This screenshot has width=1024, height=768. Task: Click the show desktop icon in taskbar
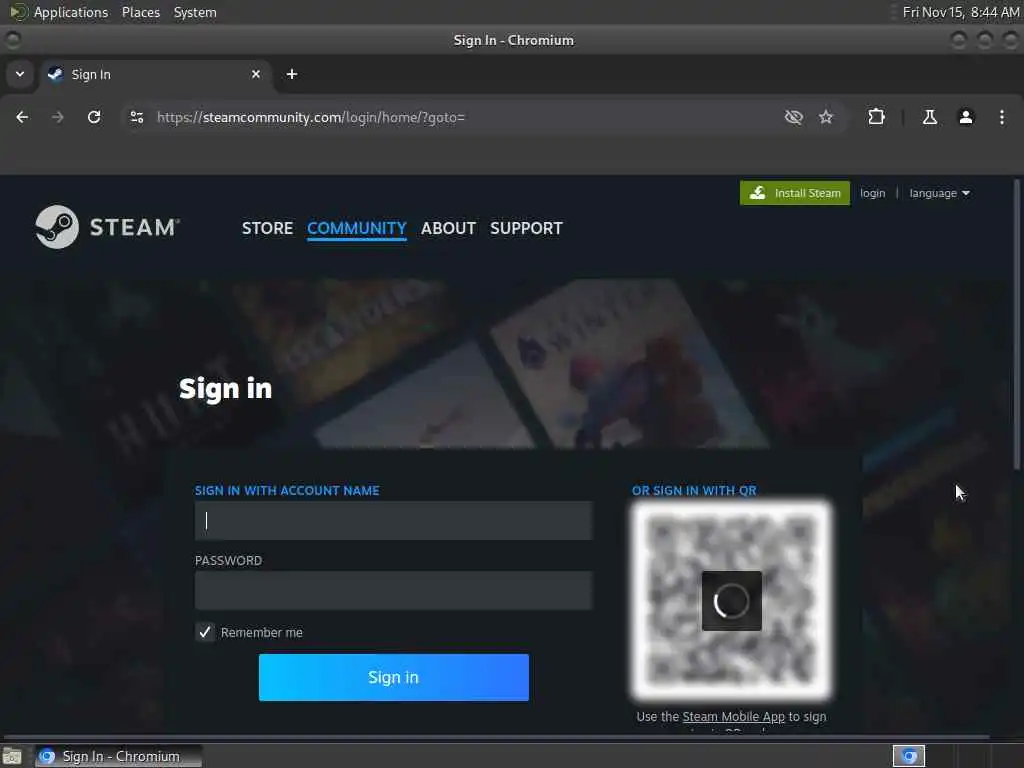click(12, 756)
